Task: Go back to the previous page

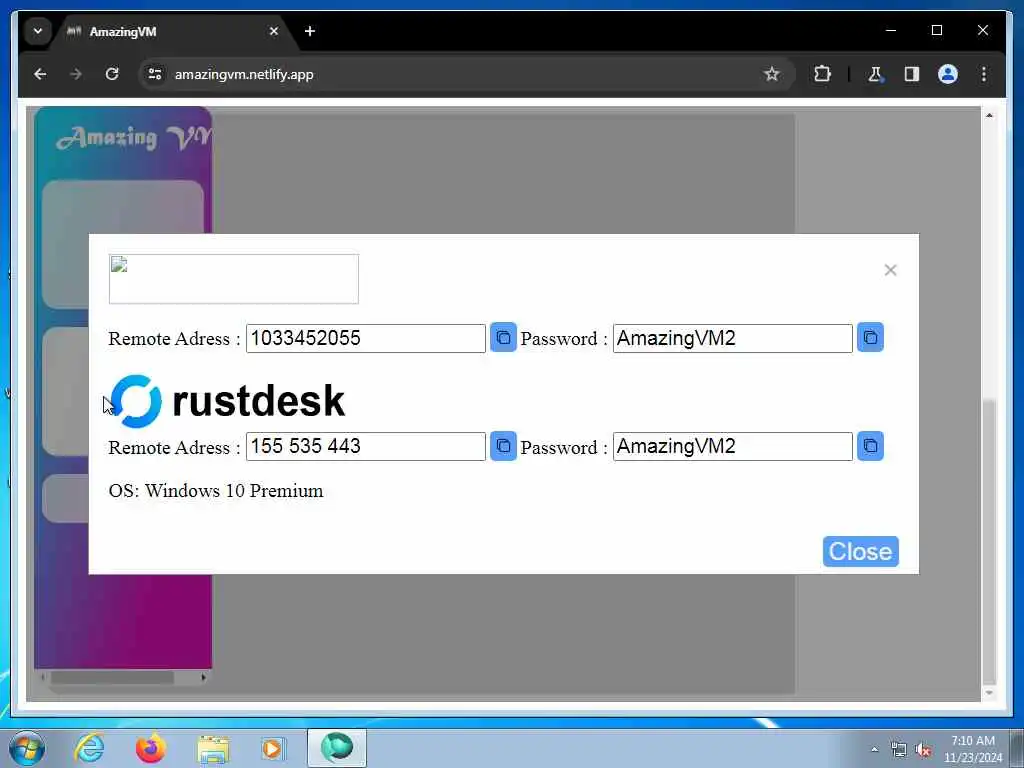Action: (40, 74)
